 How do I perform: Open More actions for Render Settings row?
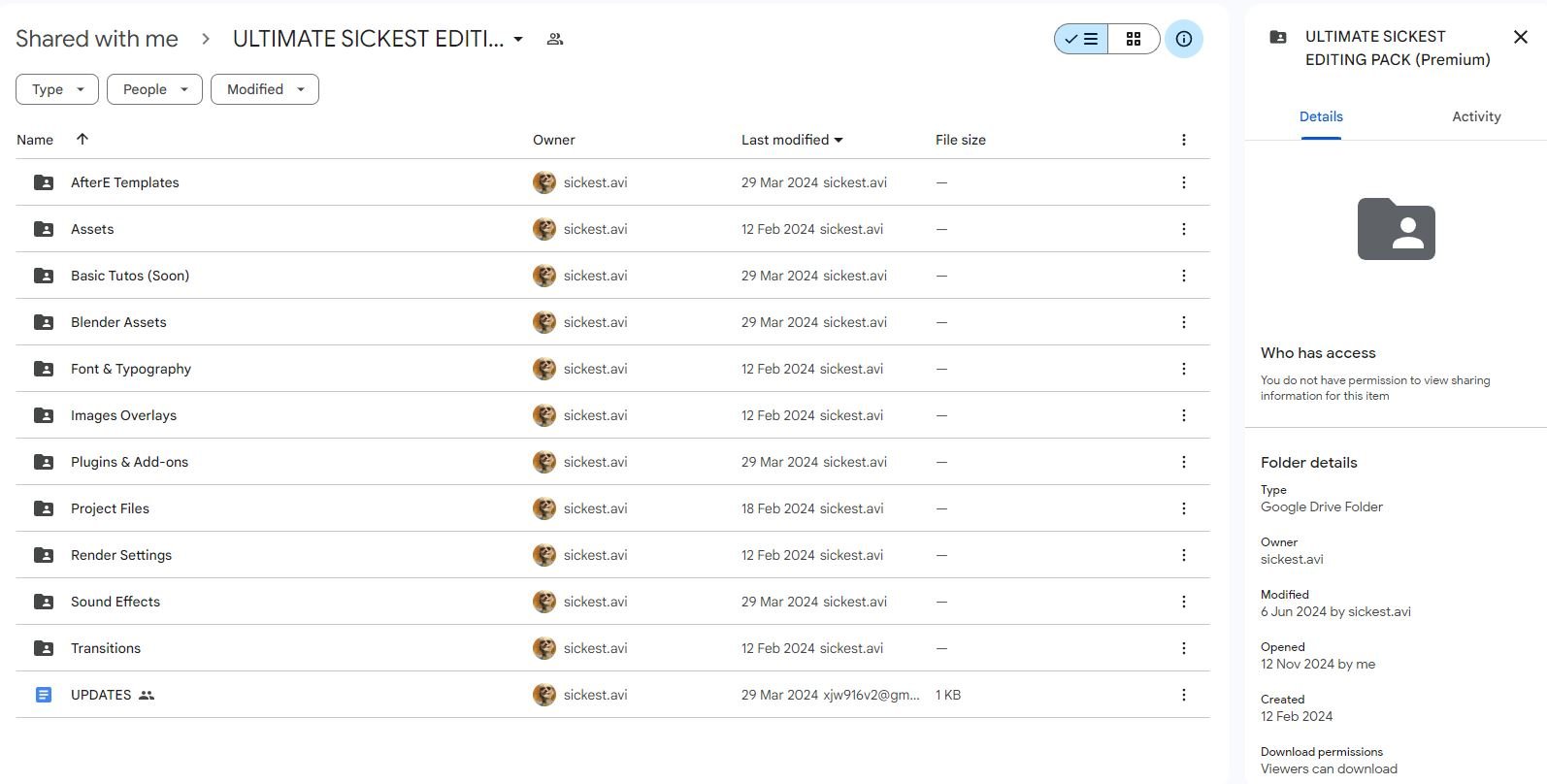(x=1183, y=555)
